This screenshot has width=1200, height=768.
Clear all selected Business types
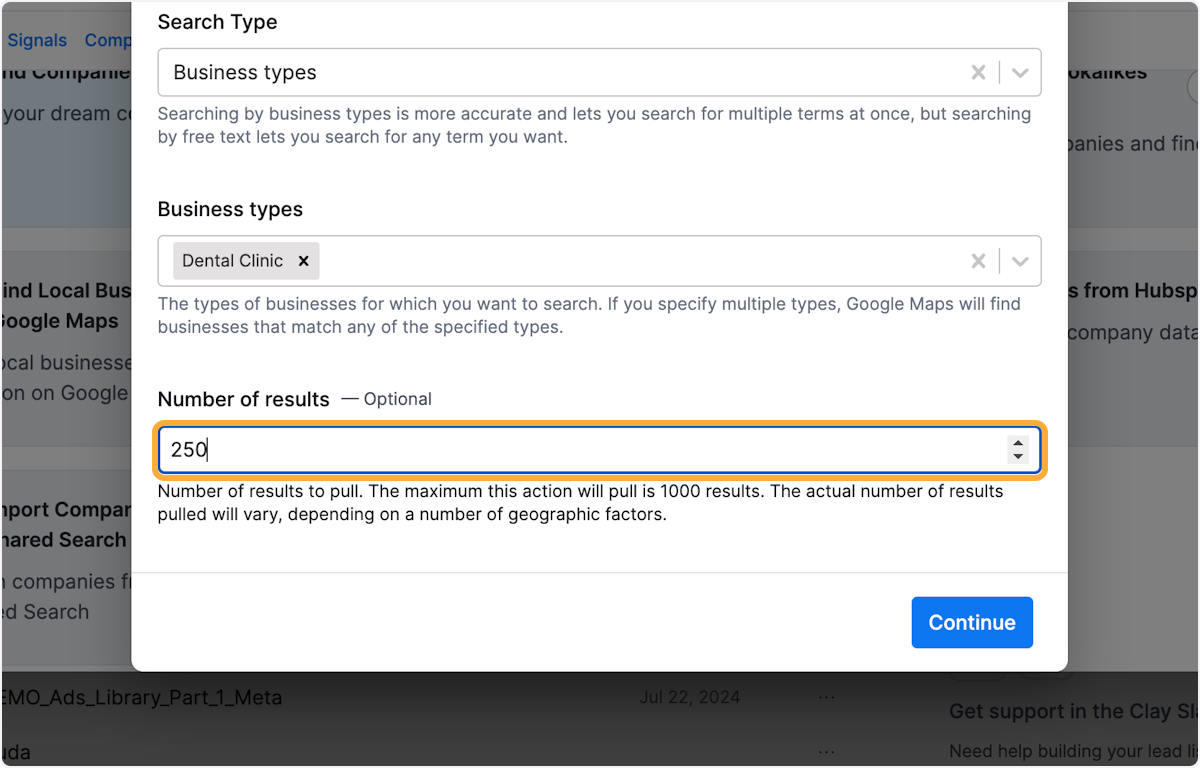pyautogui.click(x=978, y=261)
